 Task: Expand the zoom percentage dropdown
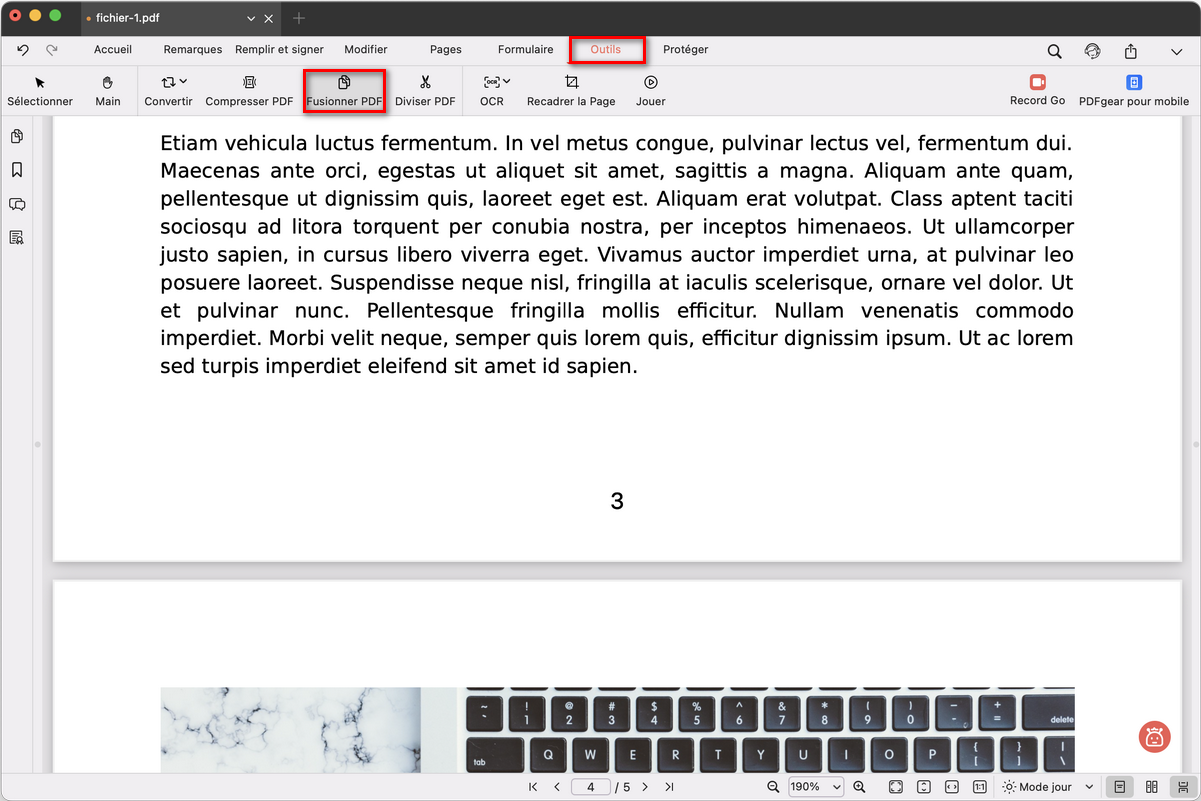point(814,787)
